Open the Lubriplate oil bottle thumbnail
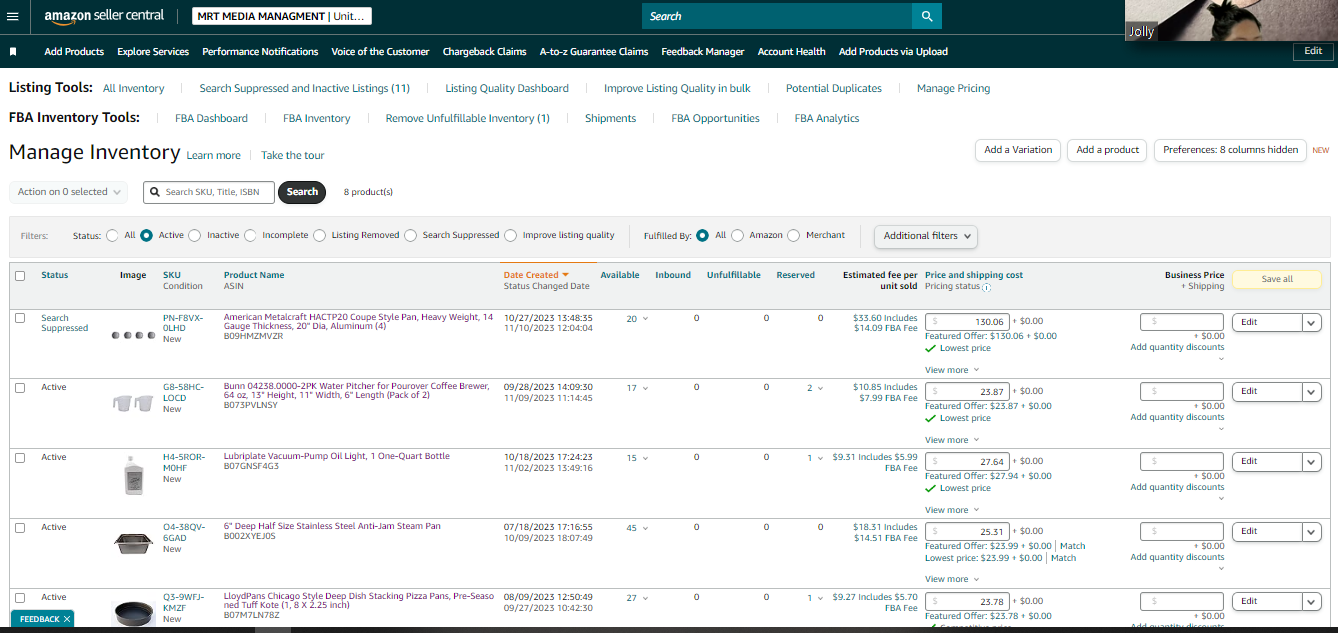Screen dimensions: 1338x633 [x=133, y=475]
